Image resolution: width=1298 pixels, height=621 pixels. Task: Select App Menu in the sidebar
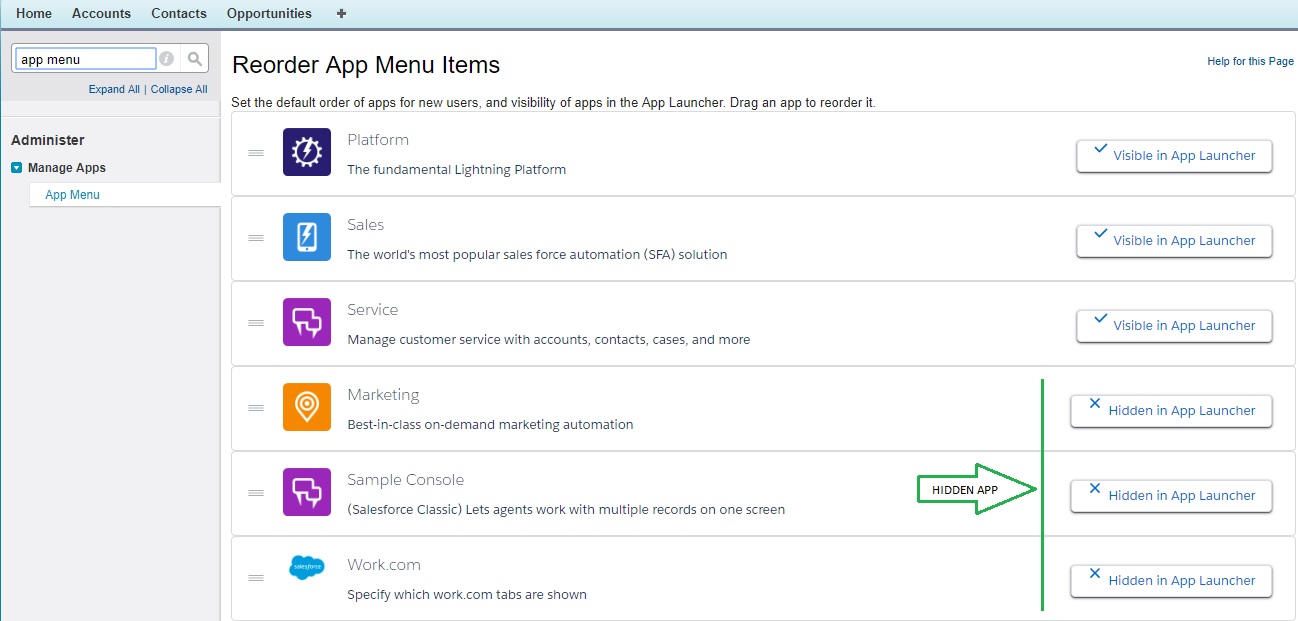pos(71,194)
